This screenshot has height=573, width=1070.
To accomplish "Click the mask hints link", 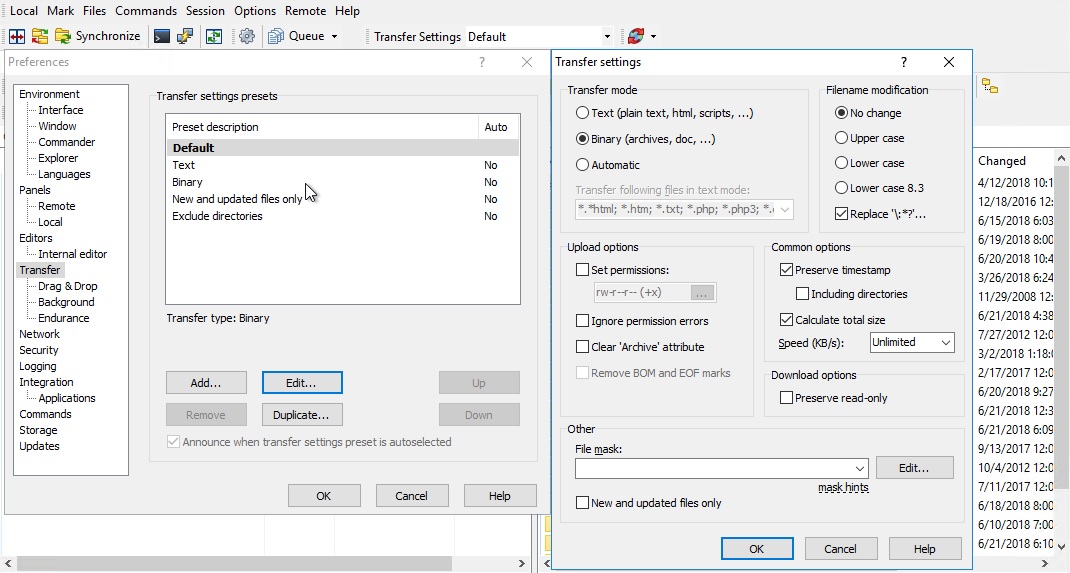I will (843, 488).
